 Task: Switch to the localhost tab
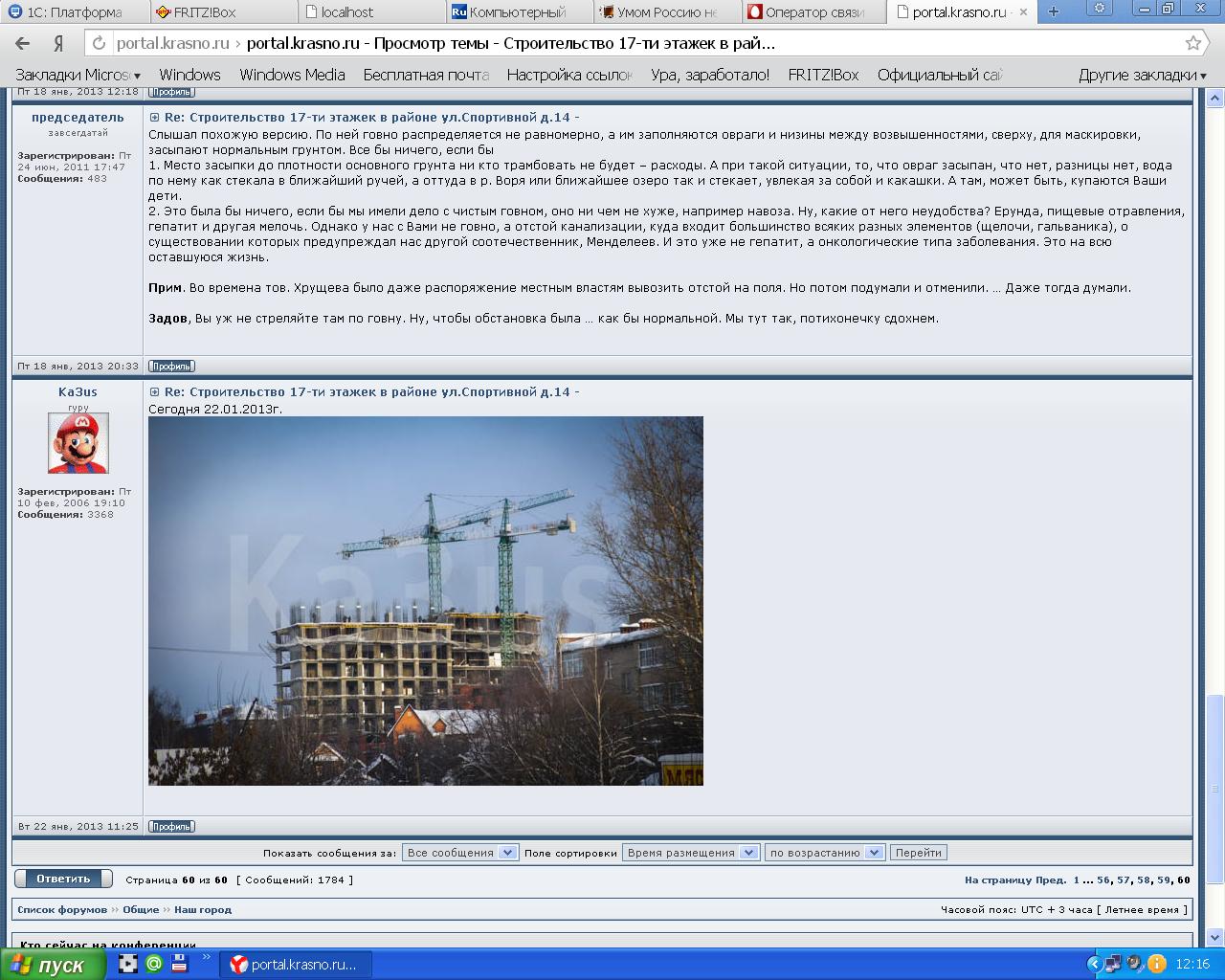tap(371, 12)
